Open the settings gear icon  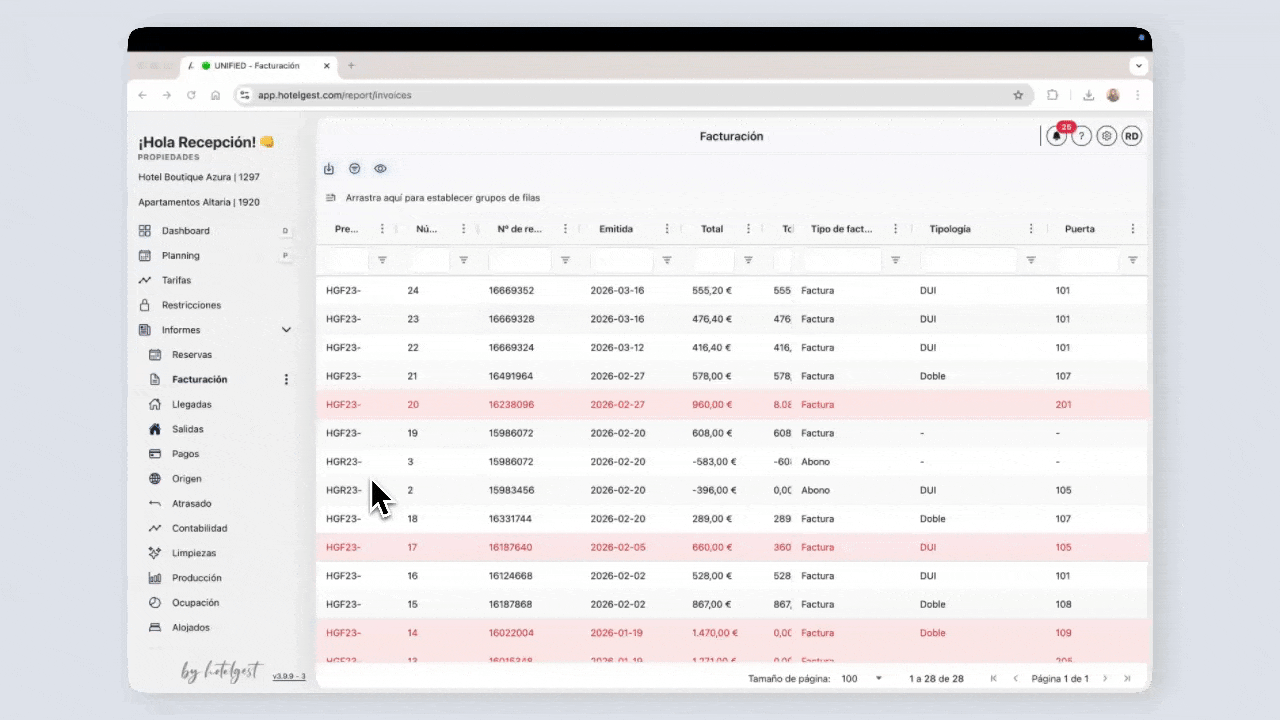tap(1106, 137)
